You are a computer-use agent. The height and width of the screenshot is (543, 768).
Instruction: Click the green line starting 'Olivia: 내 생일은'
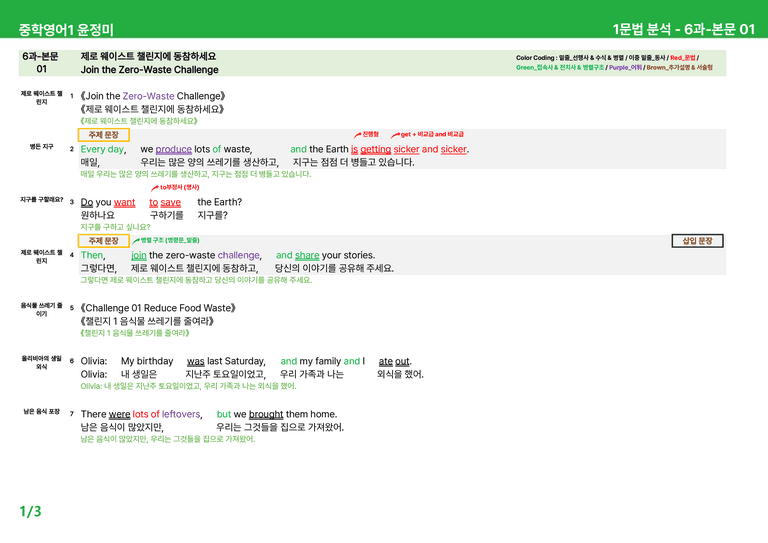tap(188, 386)
